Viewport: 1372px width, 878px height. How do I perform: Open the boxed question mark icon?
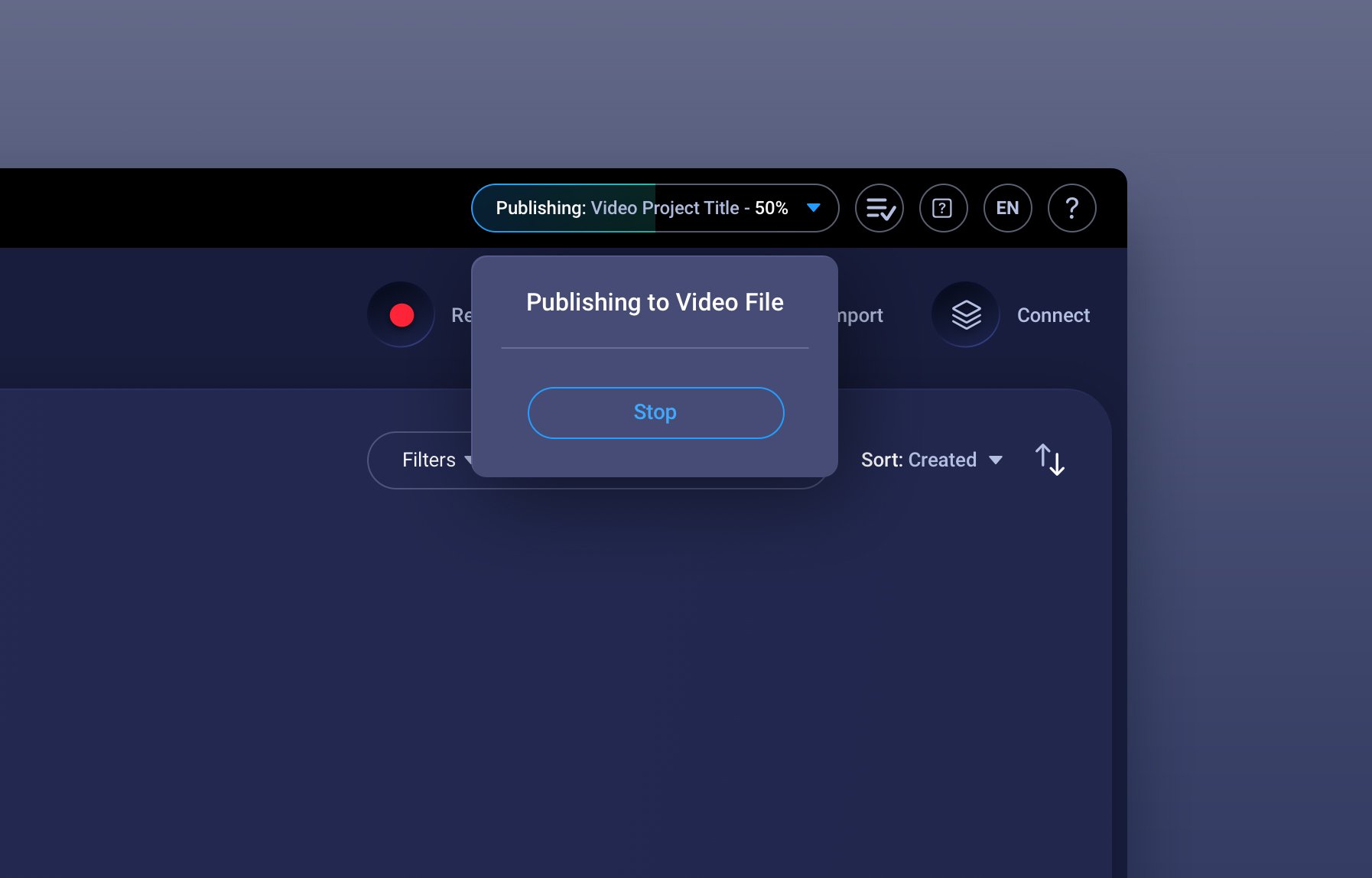pos(943,208)
